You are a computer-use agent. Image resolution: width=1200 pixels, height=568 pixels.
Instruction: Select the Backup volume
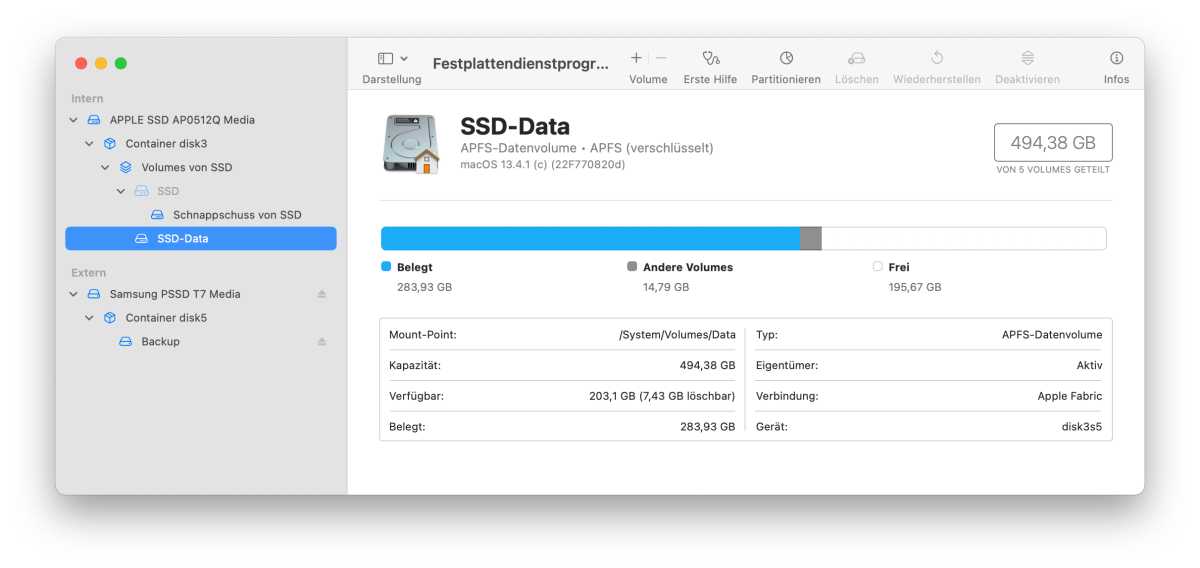(x=201, y=342)
